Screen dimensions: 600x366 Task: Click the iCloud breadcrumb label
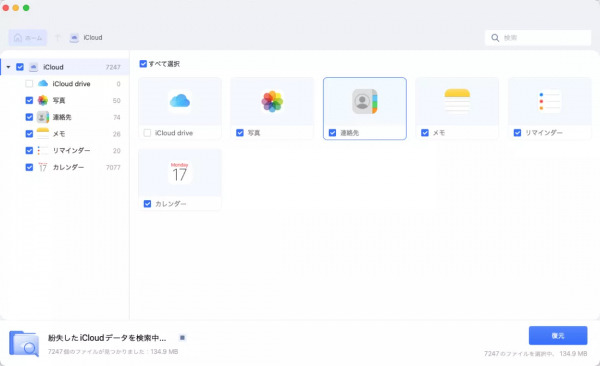93,38
